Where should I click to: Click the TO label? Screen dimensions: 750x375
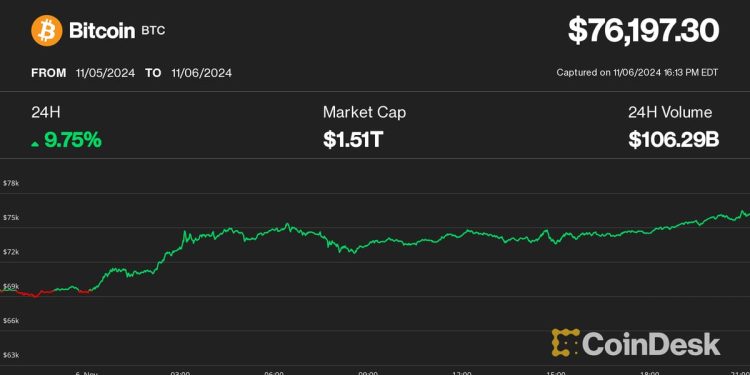pos(153,73)
